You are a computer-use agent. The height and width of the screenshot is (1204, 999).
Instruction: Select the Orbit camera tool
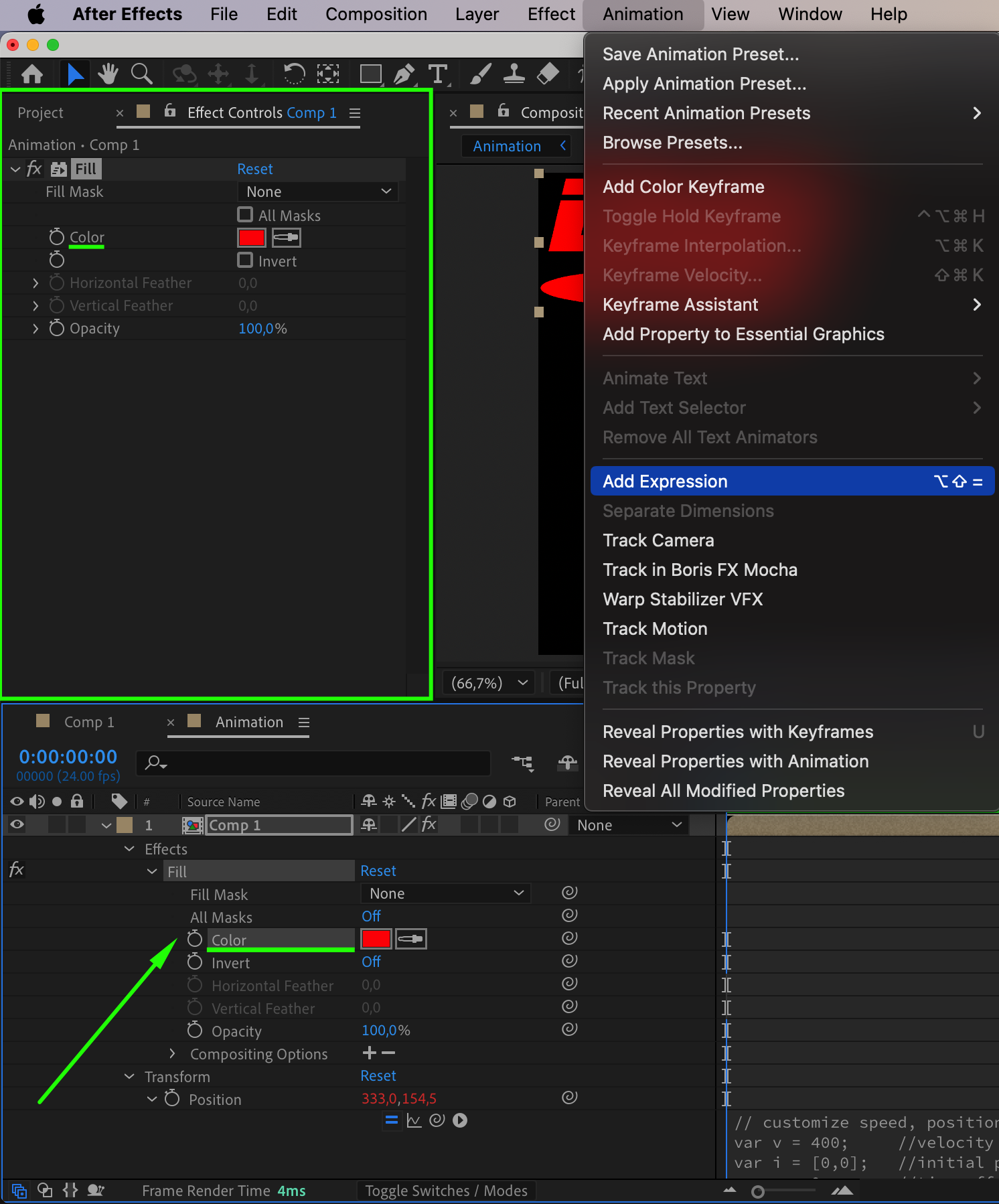point(184,74)
